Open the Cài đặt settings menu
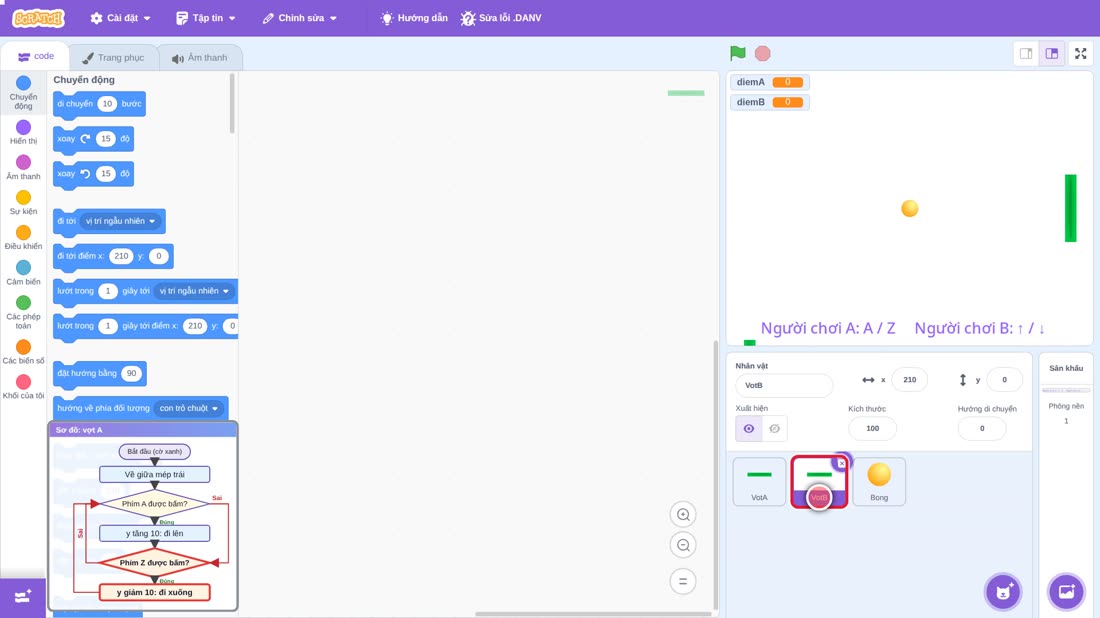Viewport: 1100px width, 618px height. [121, 18]
